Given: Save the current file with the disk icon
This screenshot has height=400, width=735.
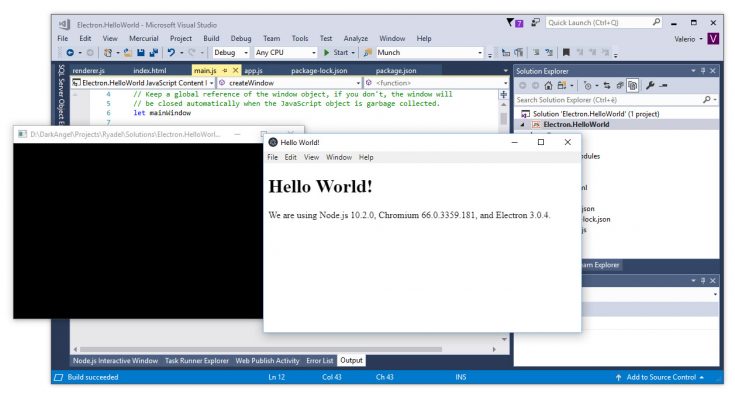Looking at the screenshot, I should click(140, 53).
